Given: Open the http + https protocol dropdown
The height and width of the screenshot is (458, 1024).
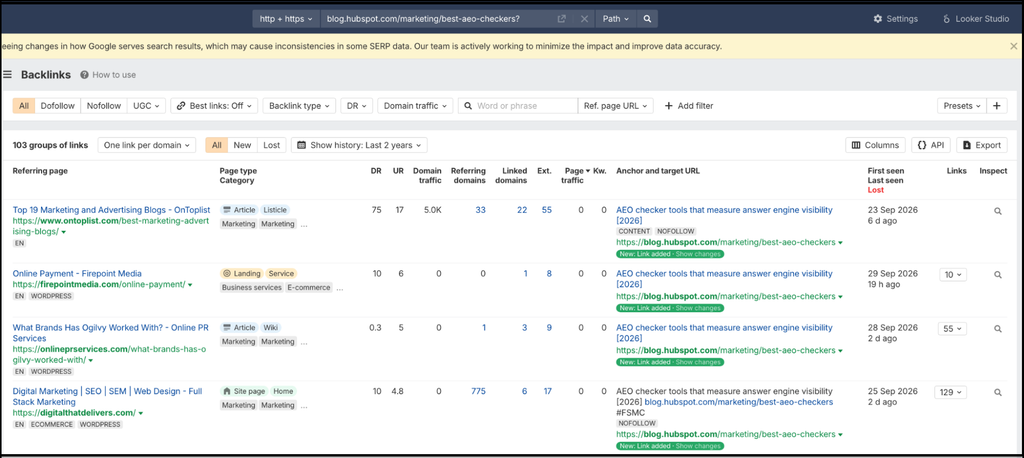Looking at the screenshot, I should 286,19.
